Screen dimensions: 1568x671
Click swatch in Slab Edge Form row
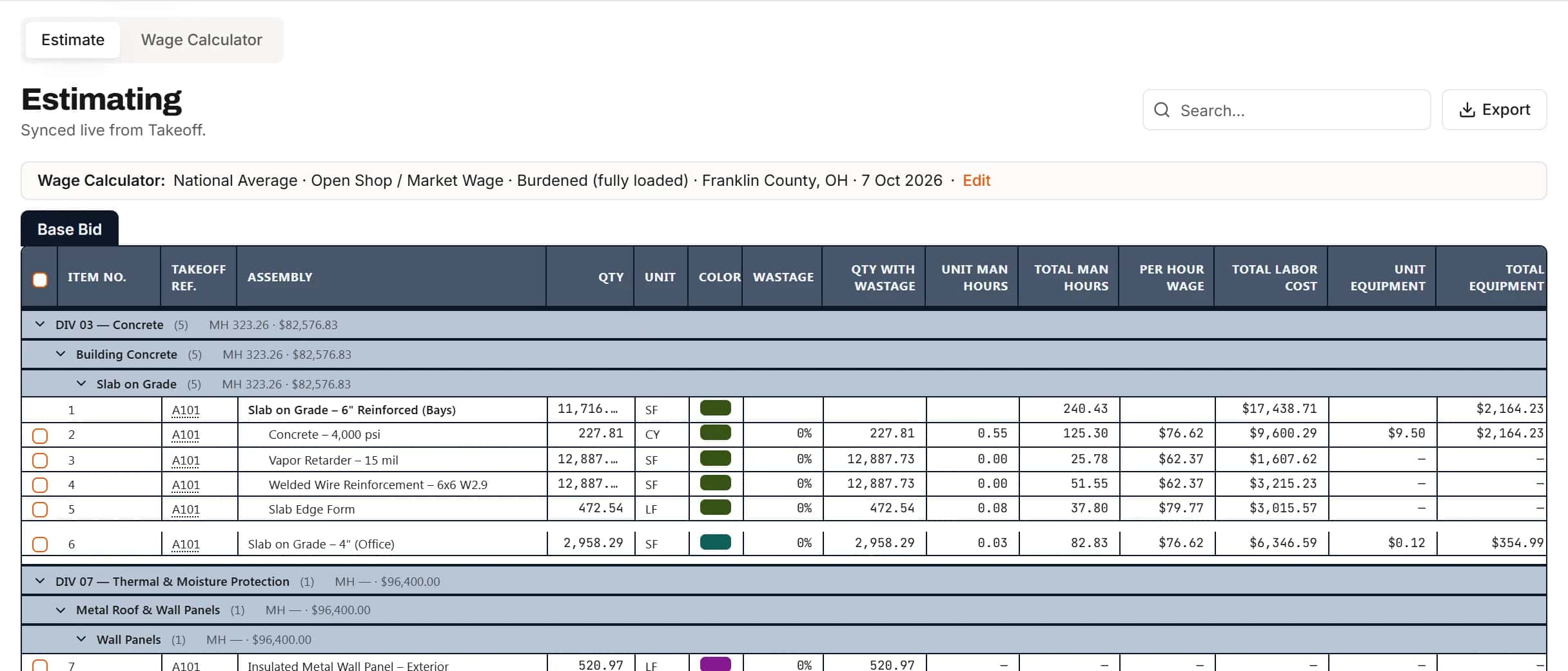715,507
